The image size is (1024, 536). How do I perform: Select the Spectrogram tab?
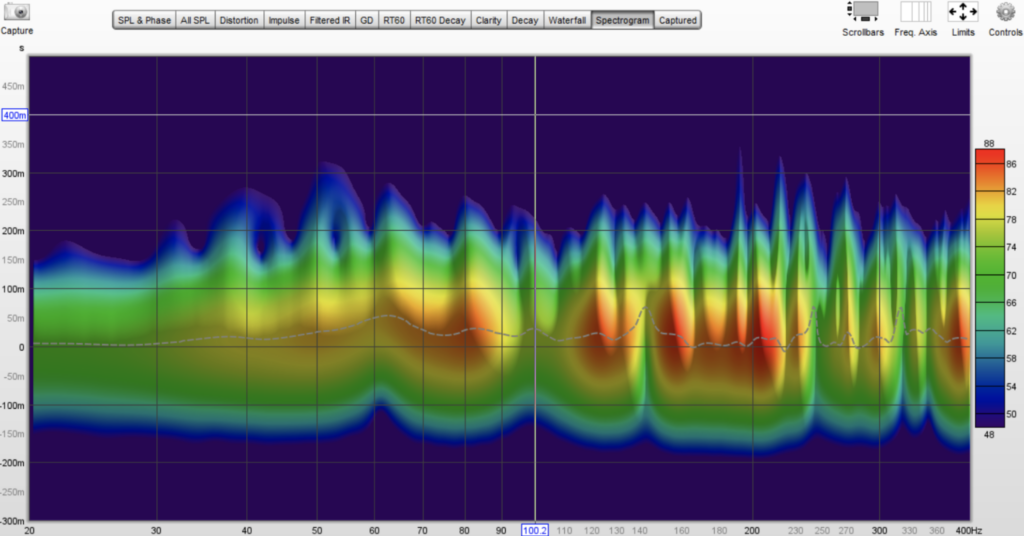[x=623, y=20]
